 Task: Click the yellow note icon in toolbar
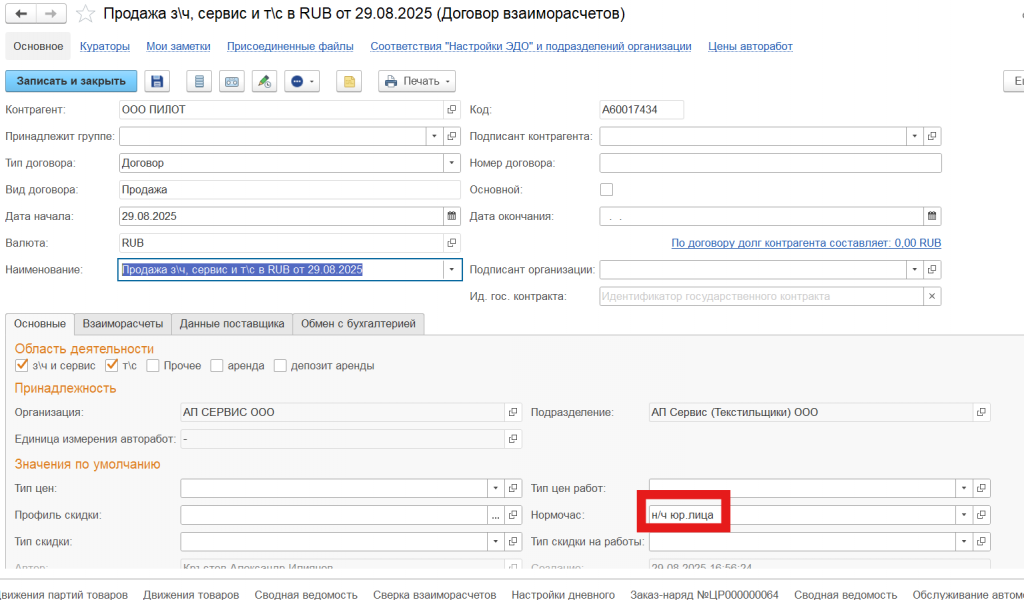348,81
